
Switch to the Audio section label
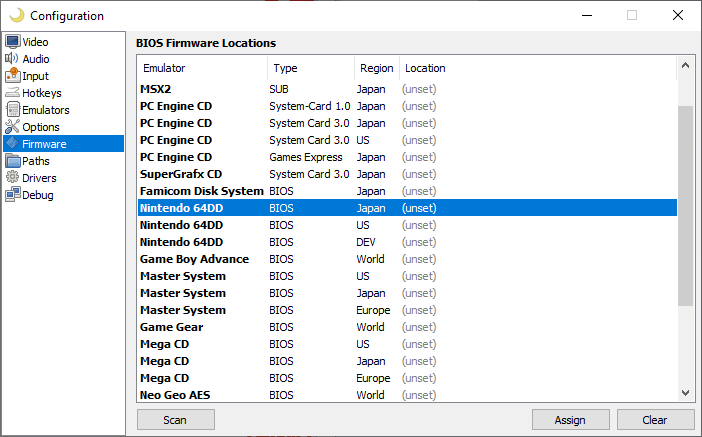click(36, 59)
